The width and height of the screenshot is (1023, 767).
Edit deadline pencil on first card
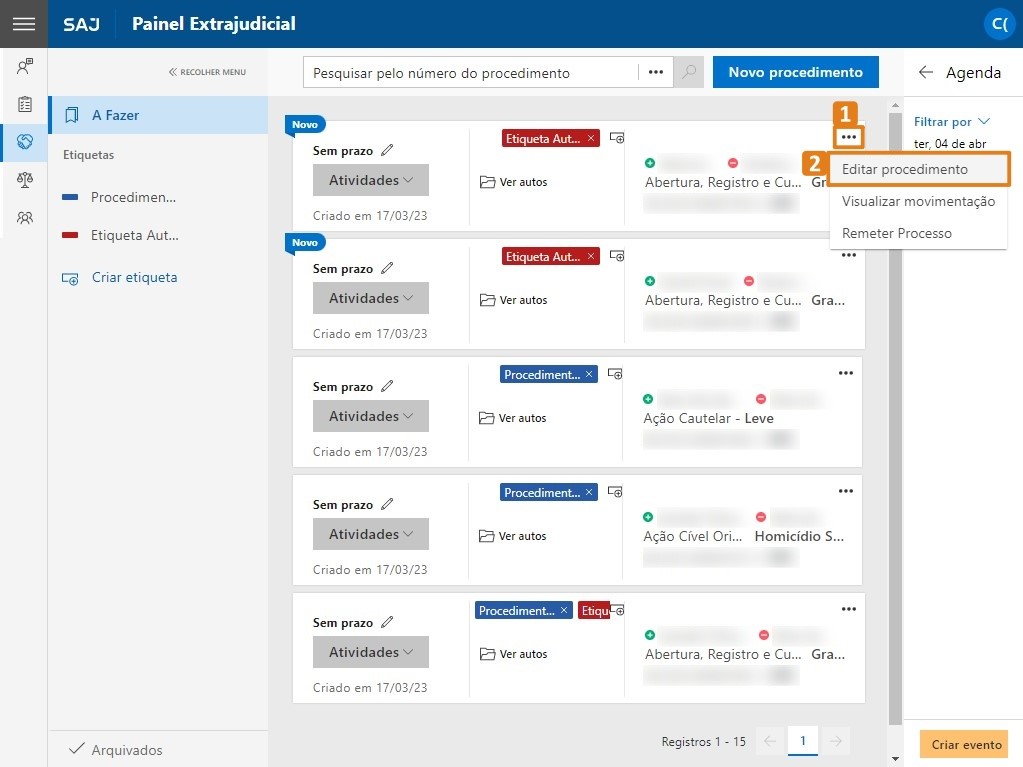(387, 150)
